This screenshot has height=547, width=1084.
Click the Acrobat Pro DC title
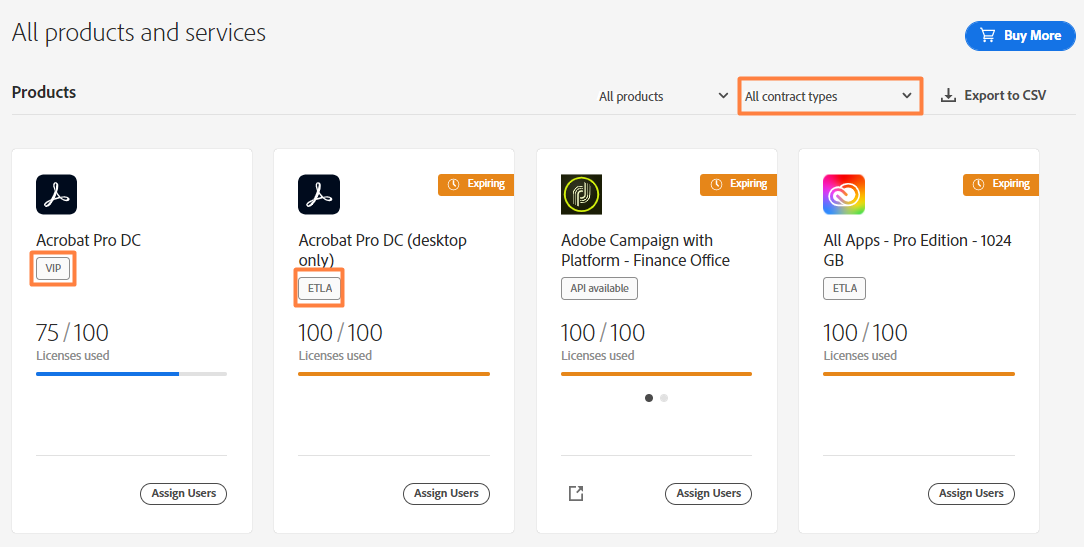pos(88,241)
